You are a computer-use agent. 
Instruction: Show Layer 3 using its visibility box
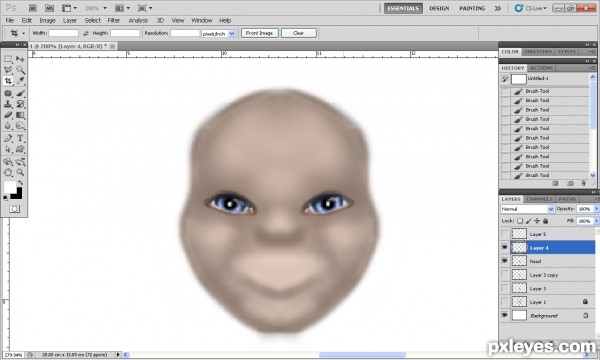pos(505,288)
